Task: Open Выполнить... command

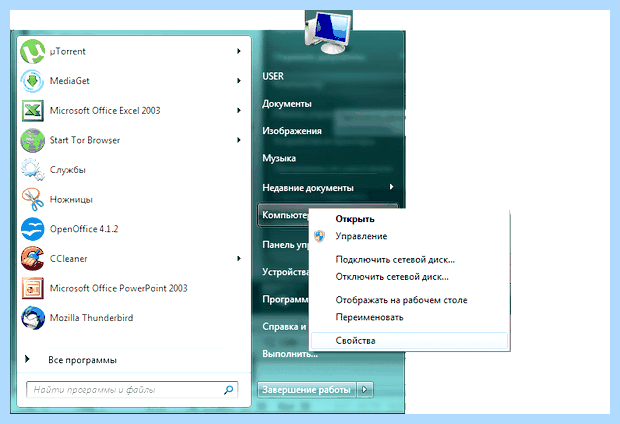Action: 290,354
